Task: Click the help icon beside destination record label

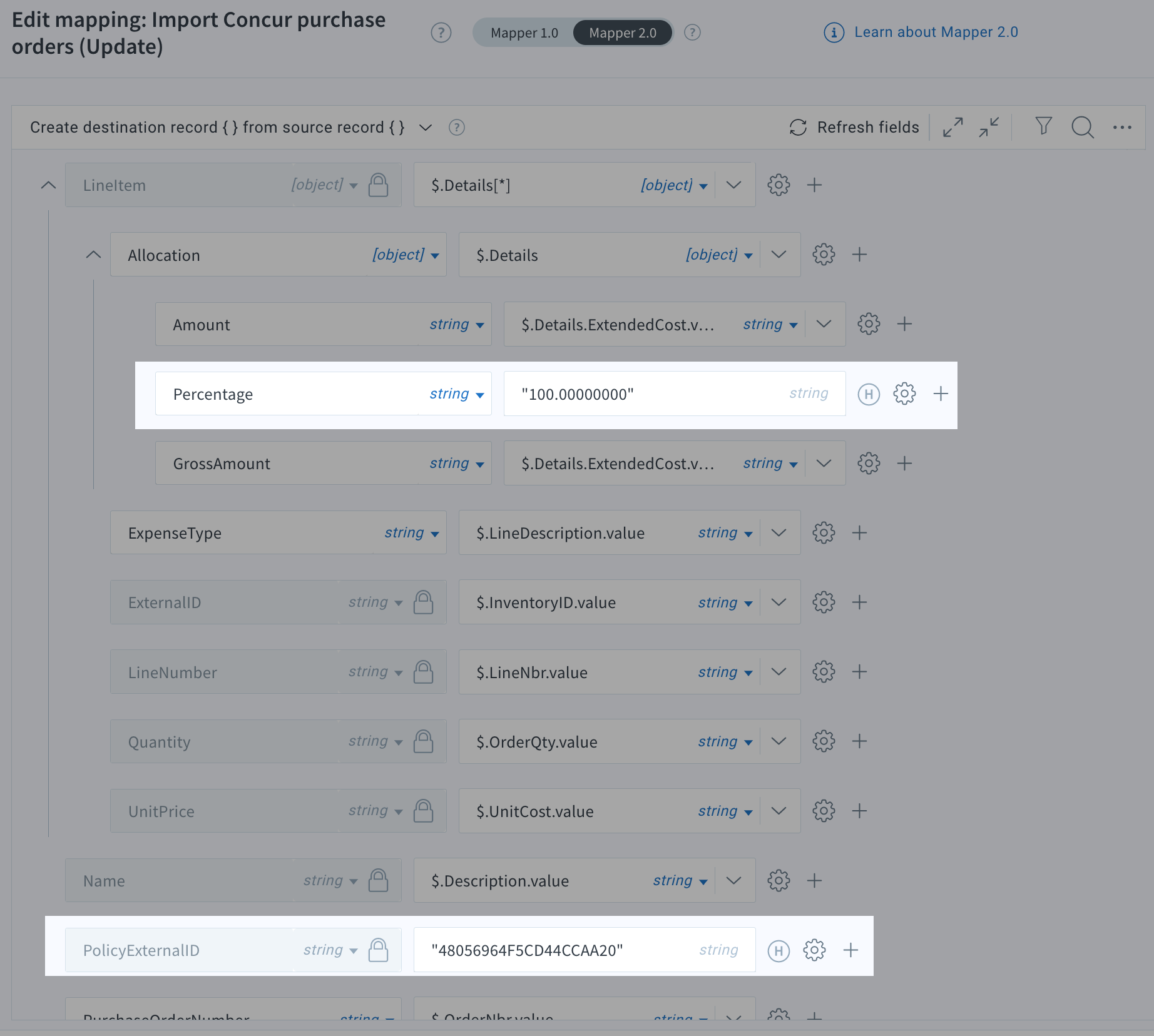Action: coord(457,128)
